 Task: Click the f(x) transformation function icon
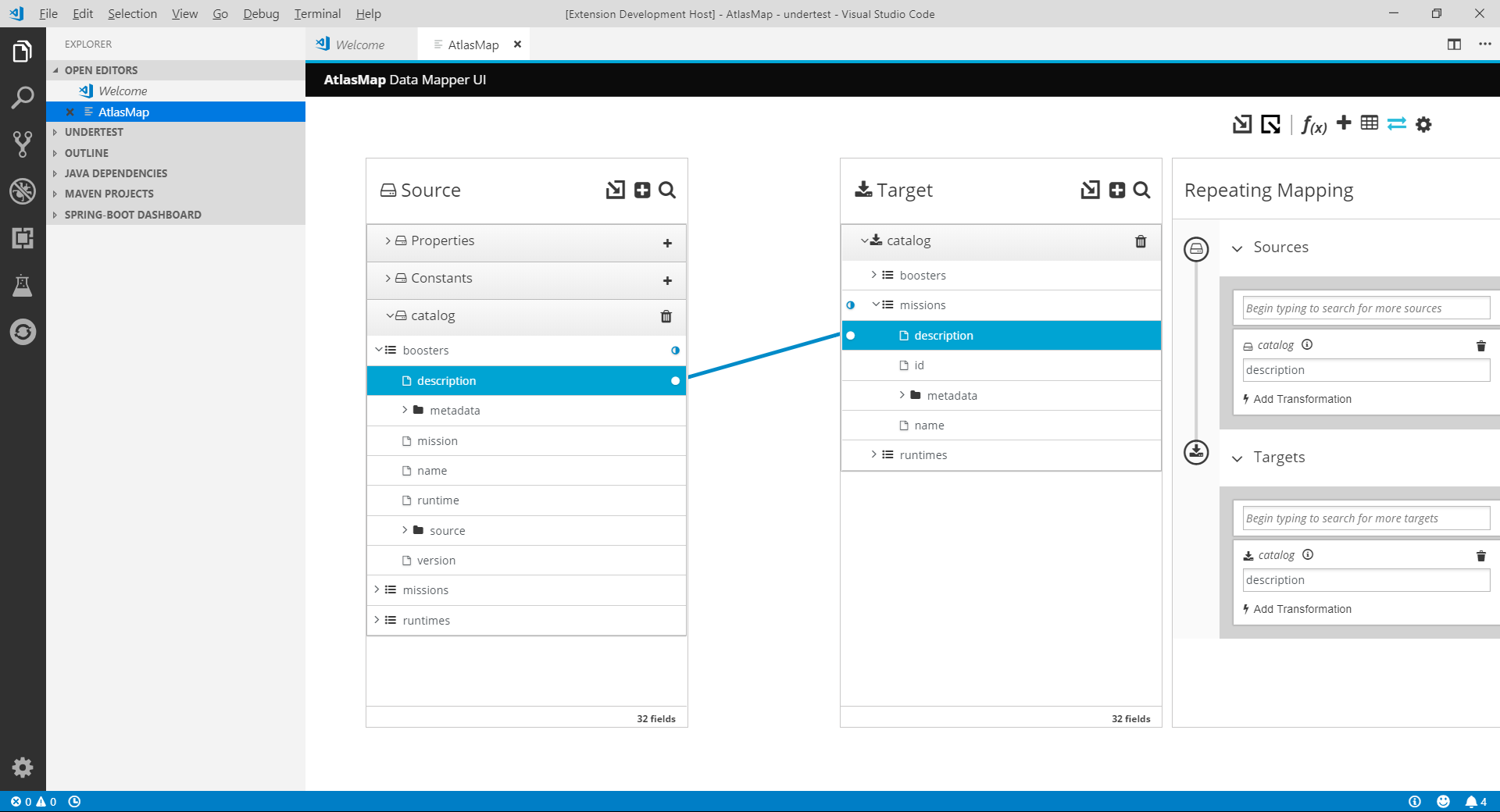(x=1313, y=124)
